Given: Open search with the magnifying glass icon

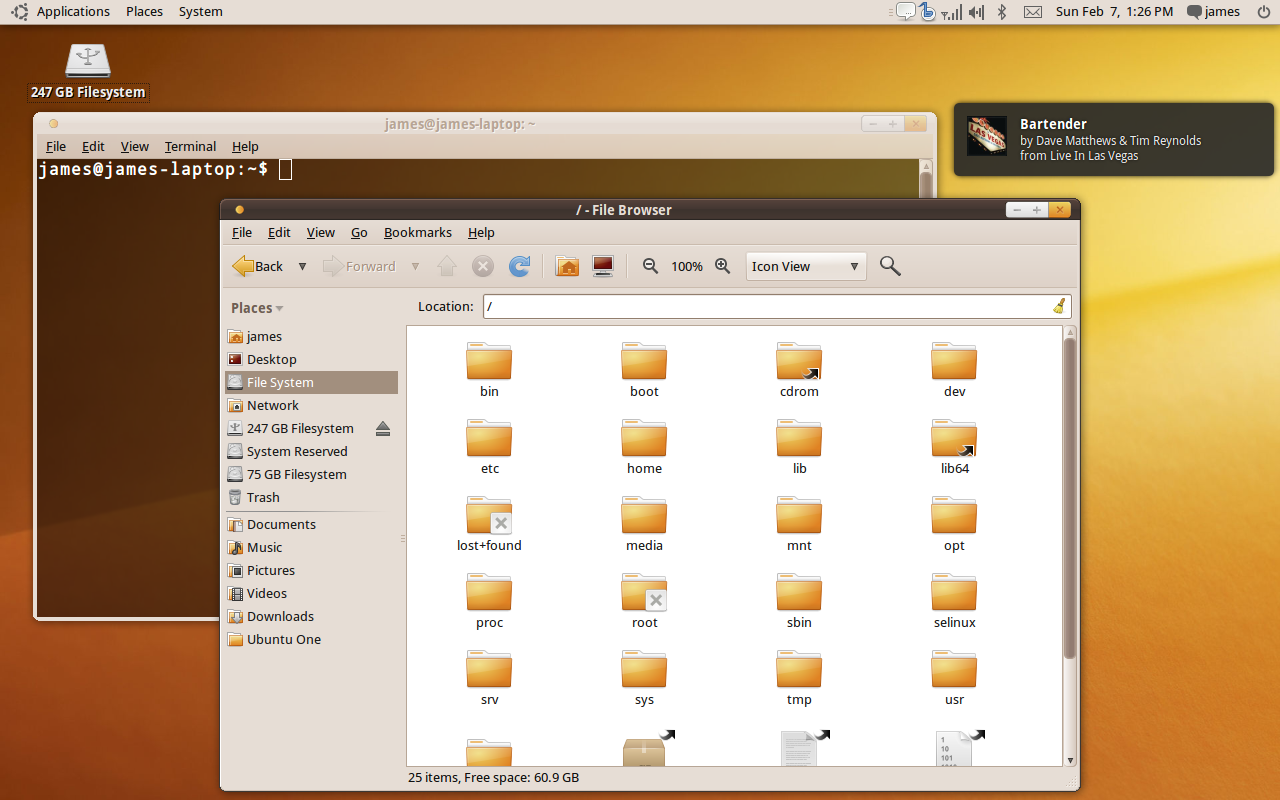Looking at the screenshot, I should point(889,266).
